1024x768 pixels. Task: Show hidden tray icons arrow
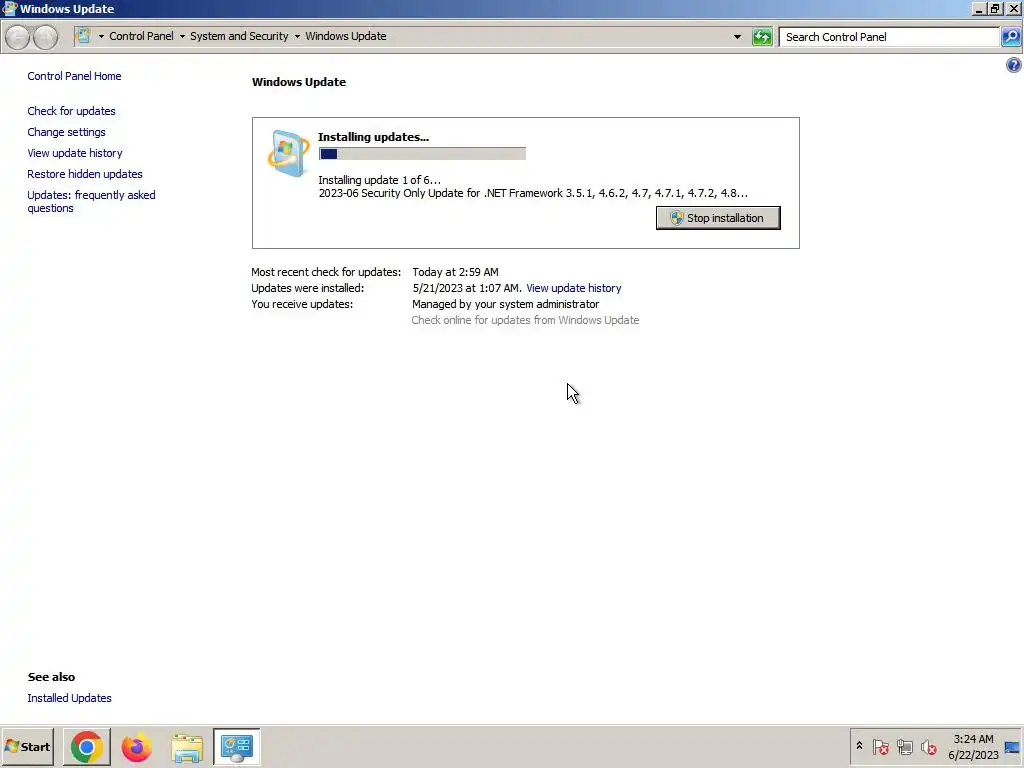(x=859, y=746)
